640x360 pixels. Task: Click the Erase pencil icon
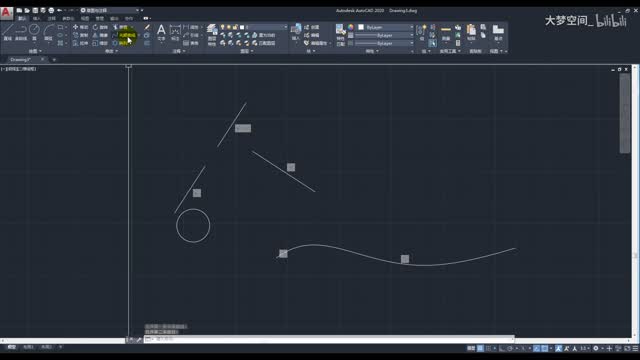(147, 27)
